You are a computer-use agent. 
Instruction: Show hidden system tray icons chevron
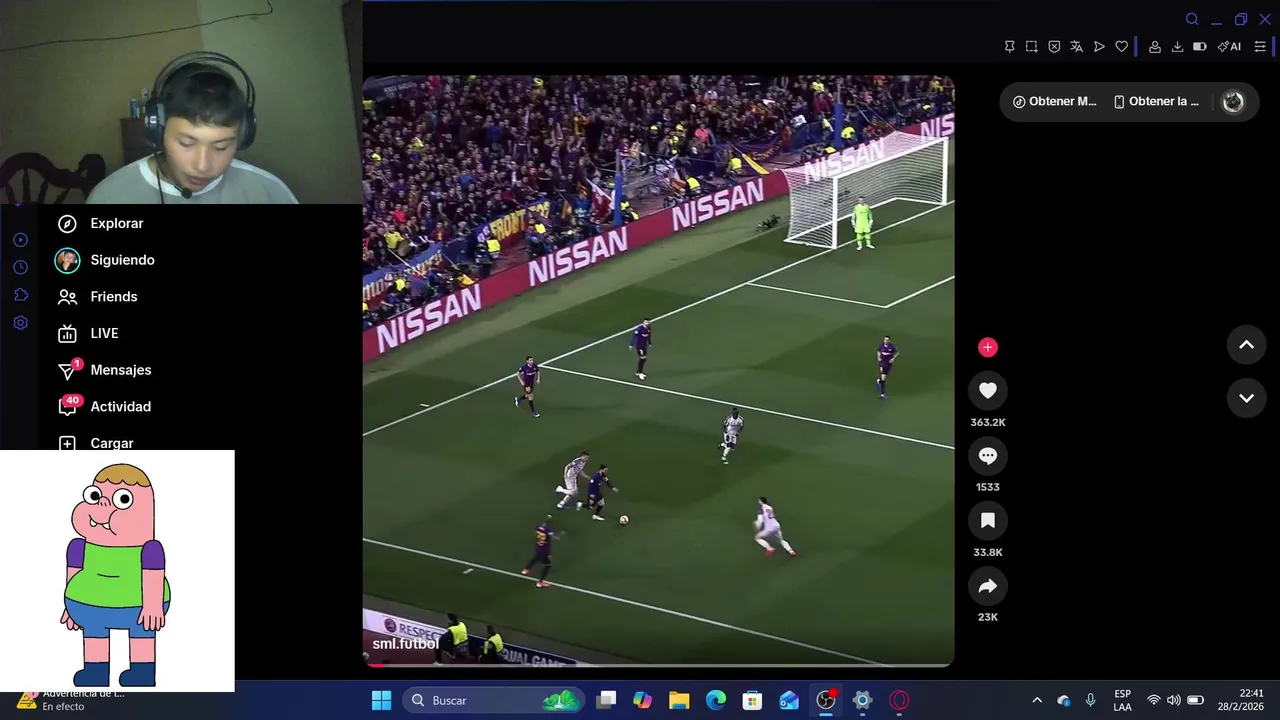point(1037,700)
